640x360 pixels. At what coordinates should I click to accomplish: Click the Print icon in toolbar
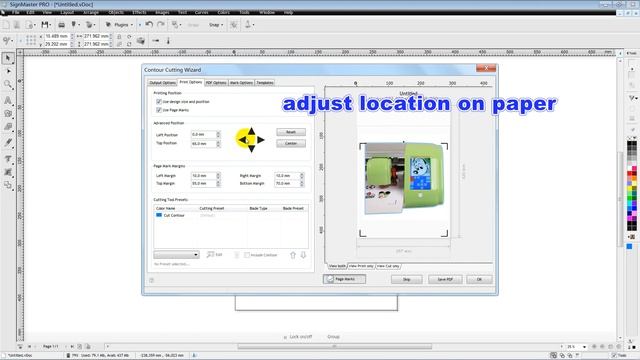(61, 25)
